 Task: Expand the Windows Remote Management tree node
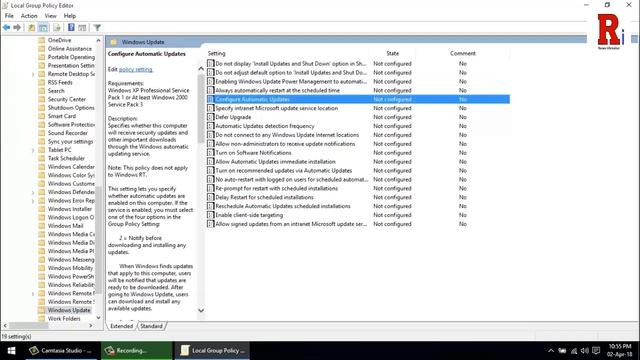pos(33,293)
